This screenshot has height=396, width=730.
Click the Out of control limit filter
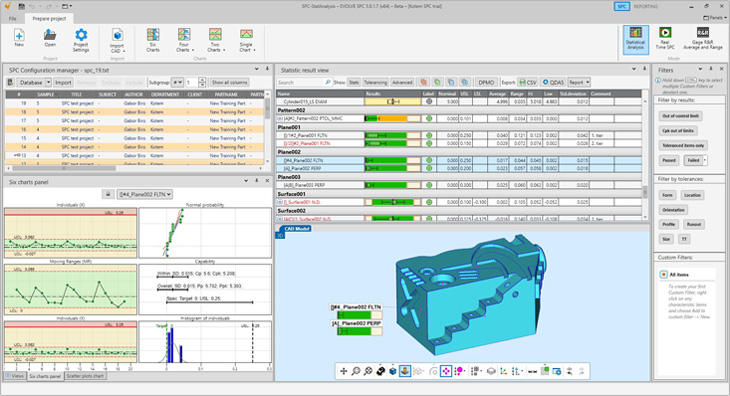[680, 116]
